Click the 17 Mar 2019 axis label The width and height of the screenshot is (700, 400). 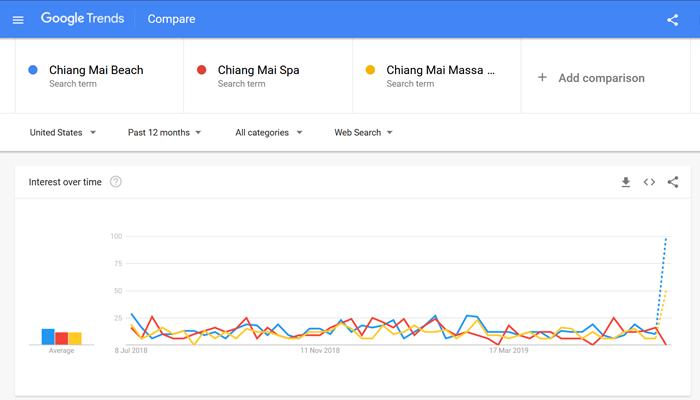pyautogui.click(x=508, y=350)
